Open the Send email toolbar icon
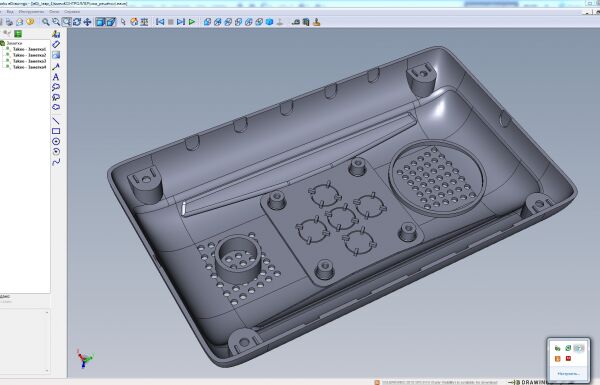The image size is (600, 385). click(x=20, y=22)
